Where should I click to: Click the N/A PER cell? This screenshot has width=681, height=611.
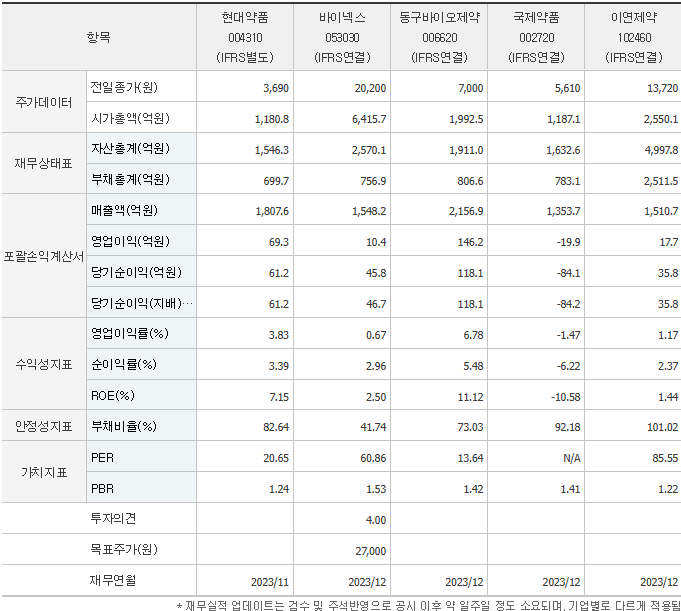coord(572,458)
